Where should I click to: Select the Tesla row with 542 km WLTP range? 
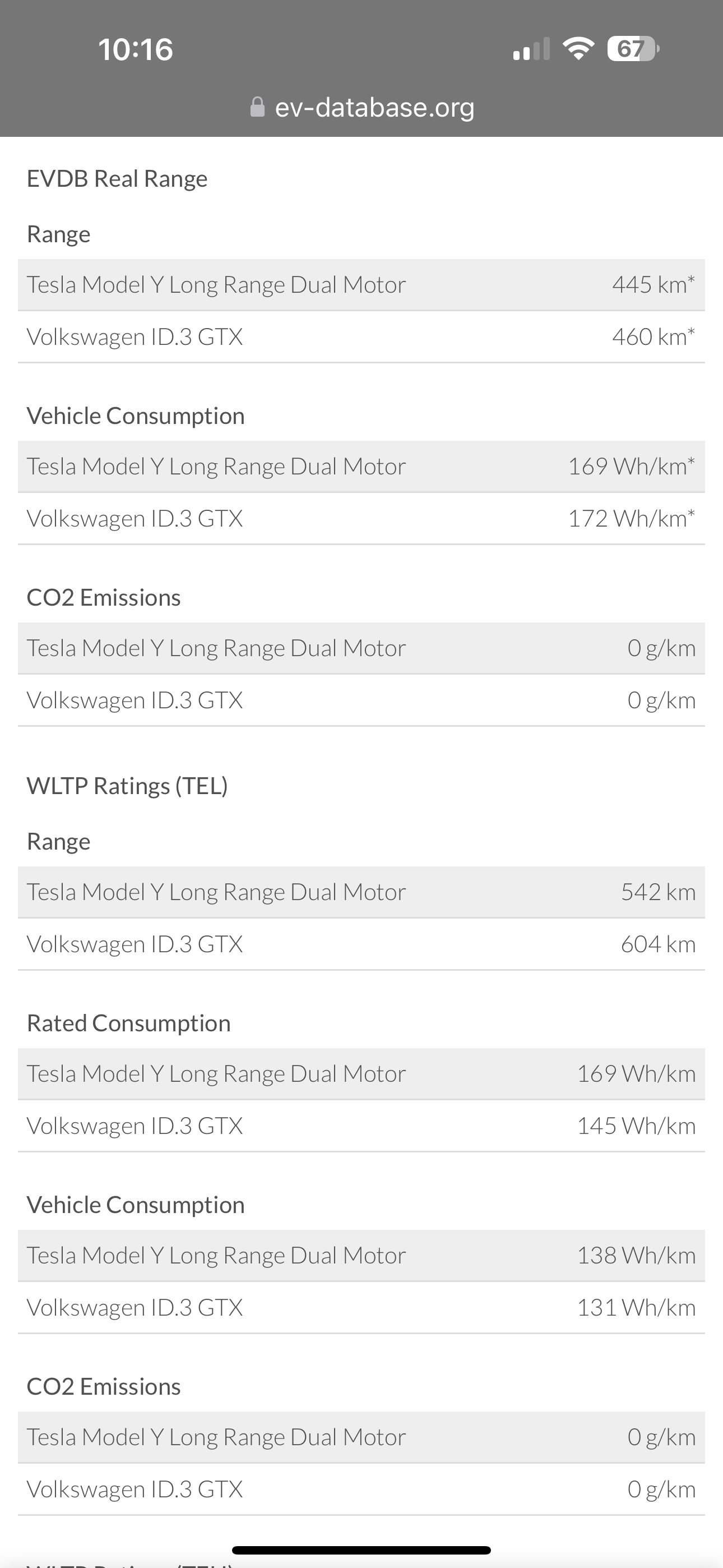[361, 892]
